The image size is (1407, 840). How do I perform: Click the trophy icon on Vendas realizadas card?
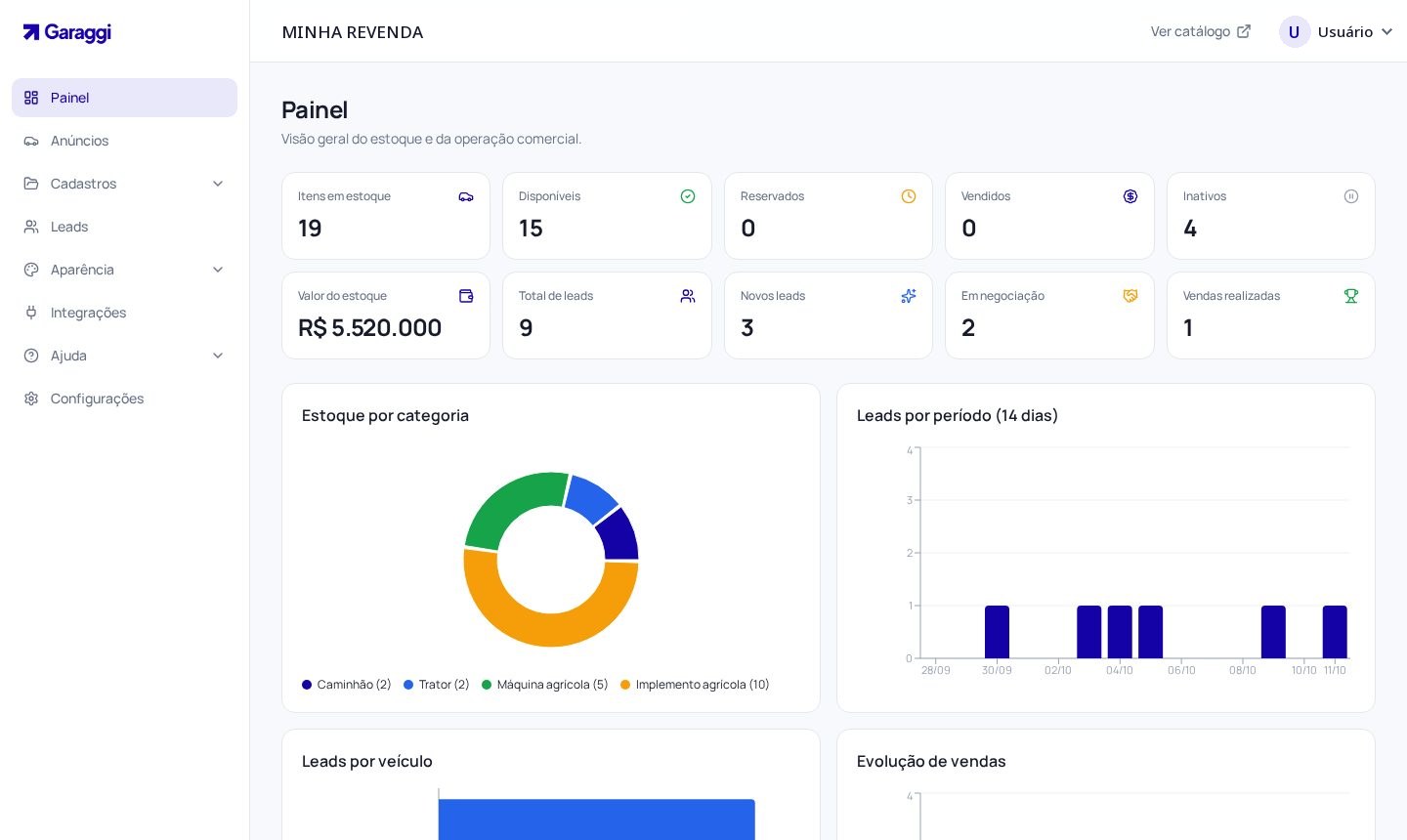tap(1351, 296)
